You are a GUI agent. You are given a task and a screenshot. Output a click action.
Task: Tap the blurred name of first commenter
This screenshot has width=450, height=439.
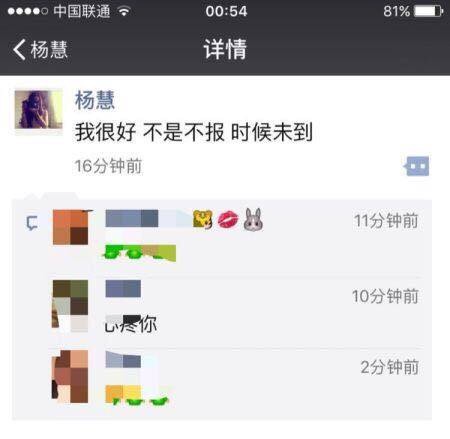coord(149,219)
